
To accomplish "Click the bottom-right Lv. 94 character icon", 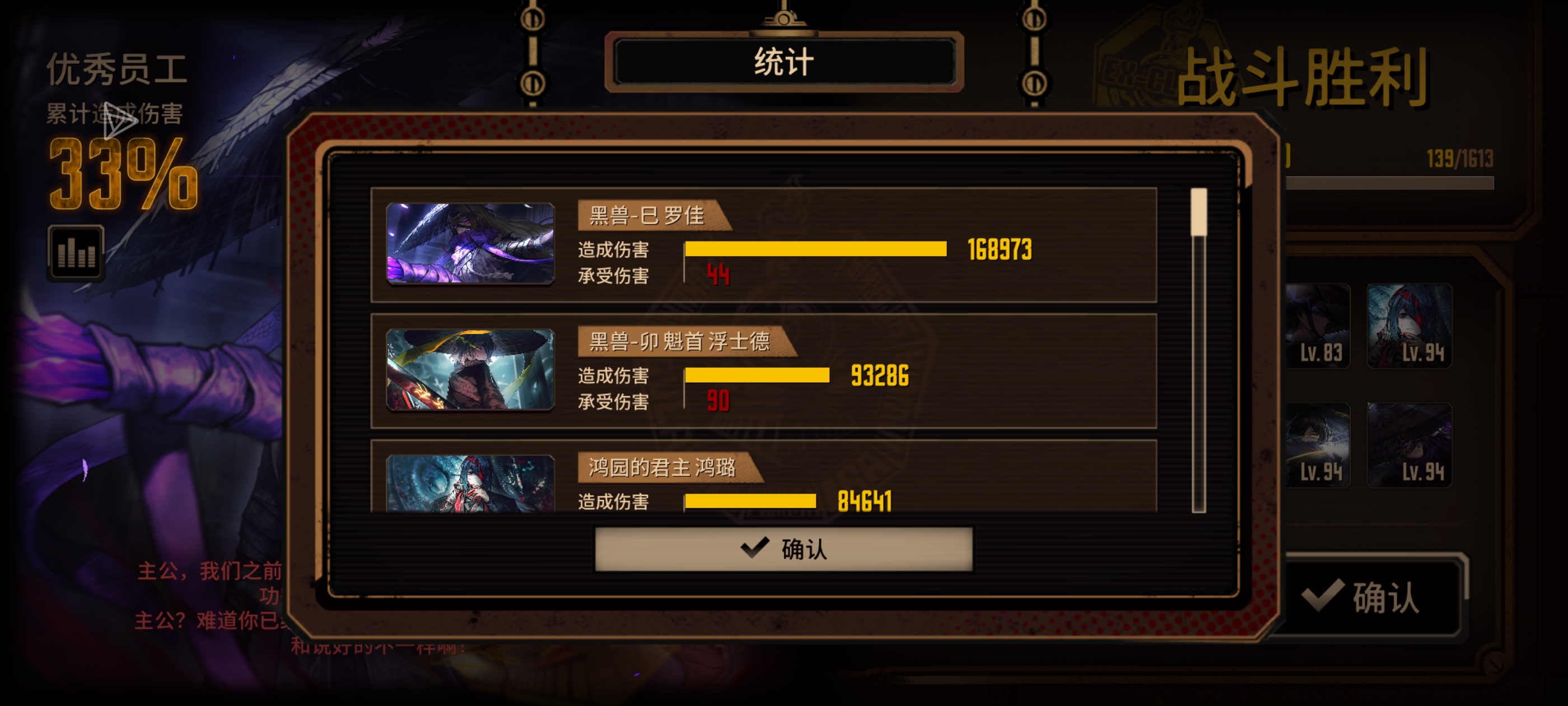I will [x=1409, y=445].
